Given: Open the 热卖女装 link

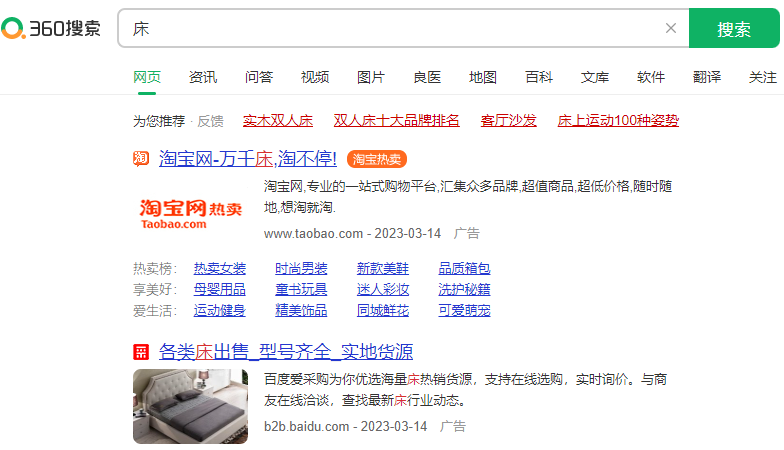Looking at the screenshot, I should click(x=220, y=268).
